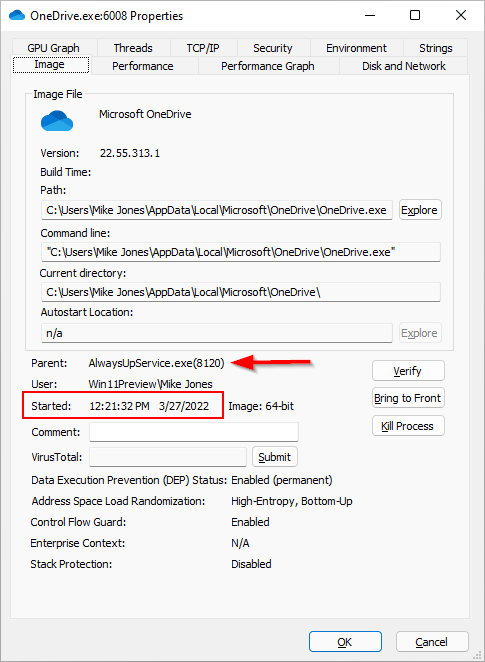Screen dimensions: 485x662
Task: Click the Kill Process button
Action: (408, 426)
